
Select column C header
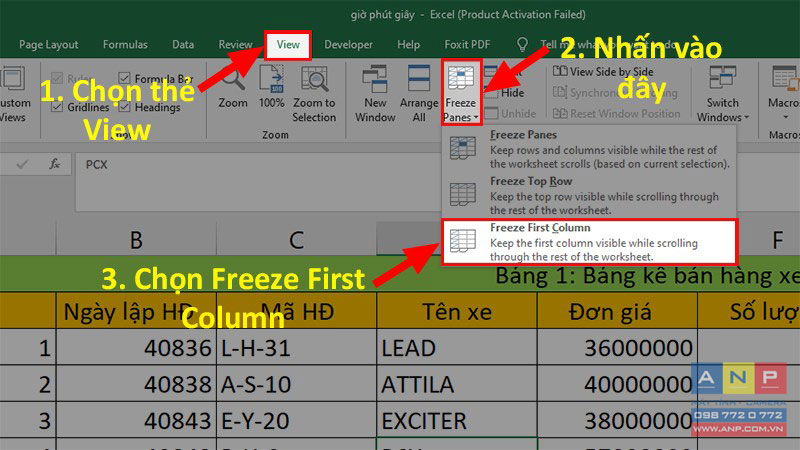[x=296, y=239]
